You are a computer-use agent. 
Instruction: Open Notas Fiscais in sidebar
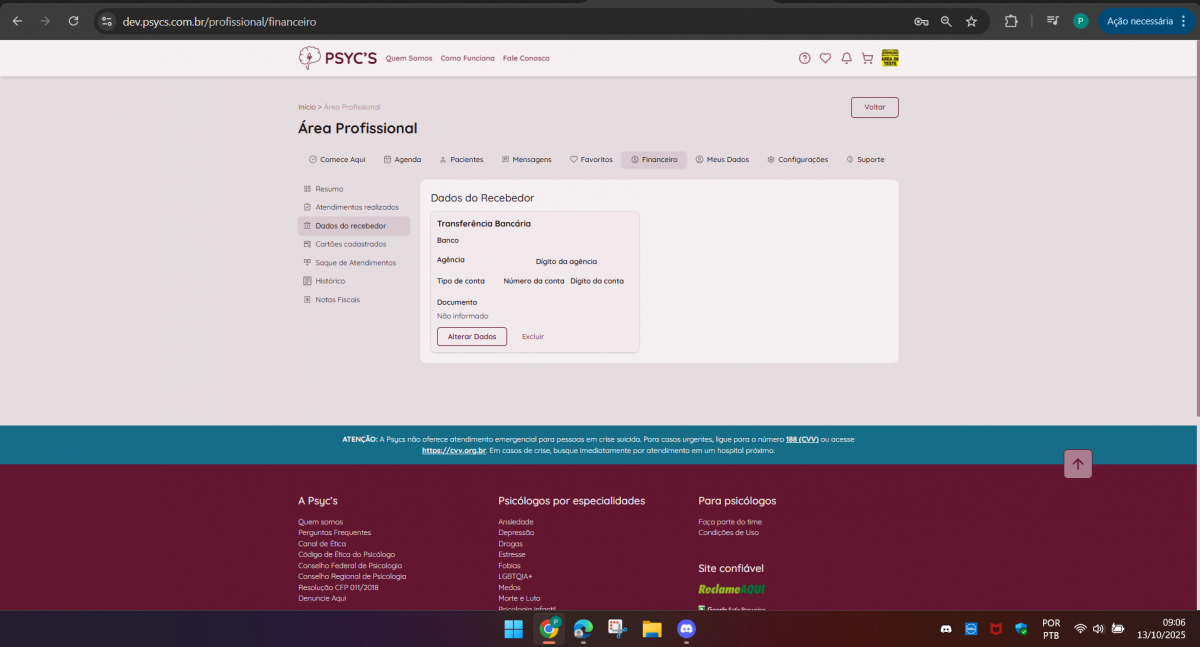click(x=337, y=300)
